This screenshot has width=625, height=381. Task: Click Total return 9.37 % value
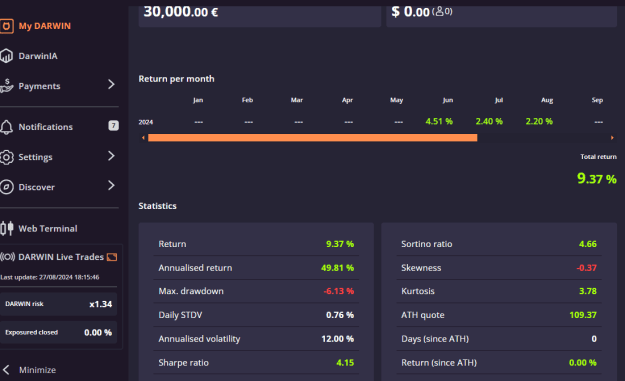(x=597, y=179)
